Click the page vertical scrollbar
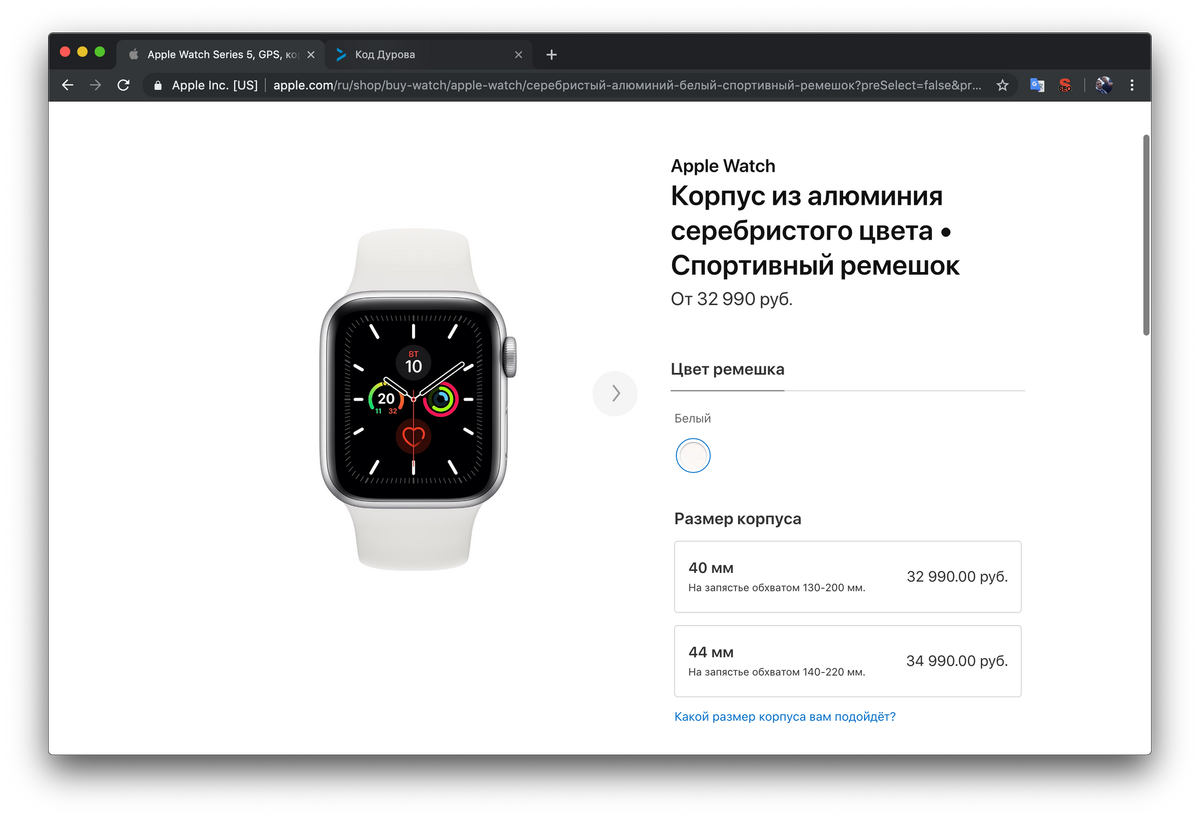 (1146, 235)
